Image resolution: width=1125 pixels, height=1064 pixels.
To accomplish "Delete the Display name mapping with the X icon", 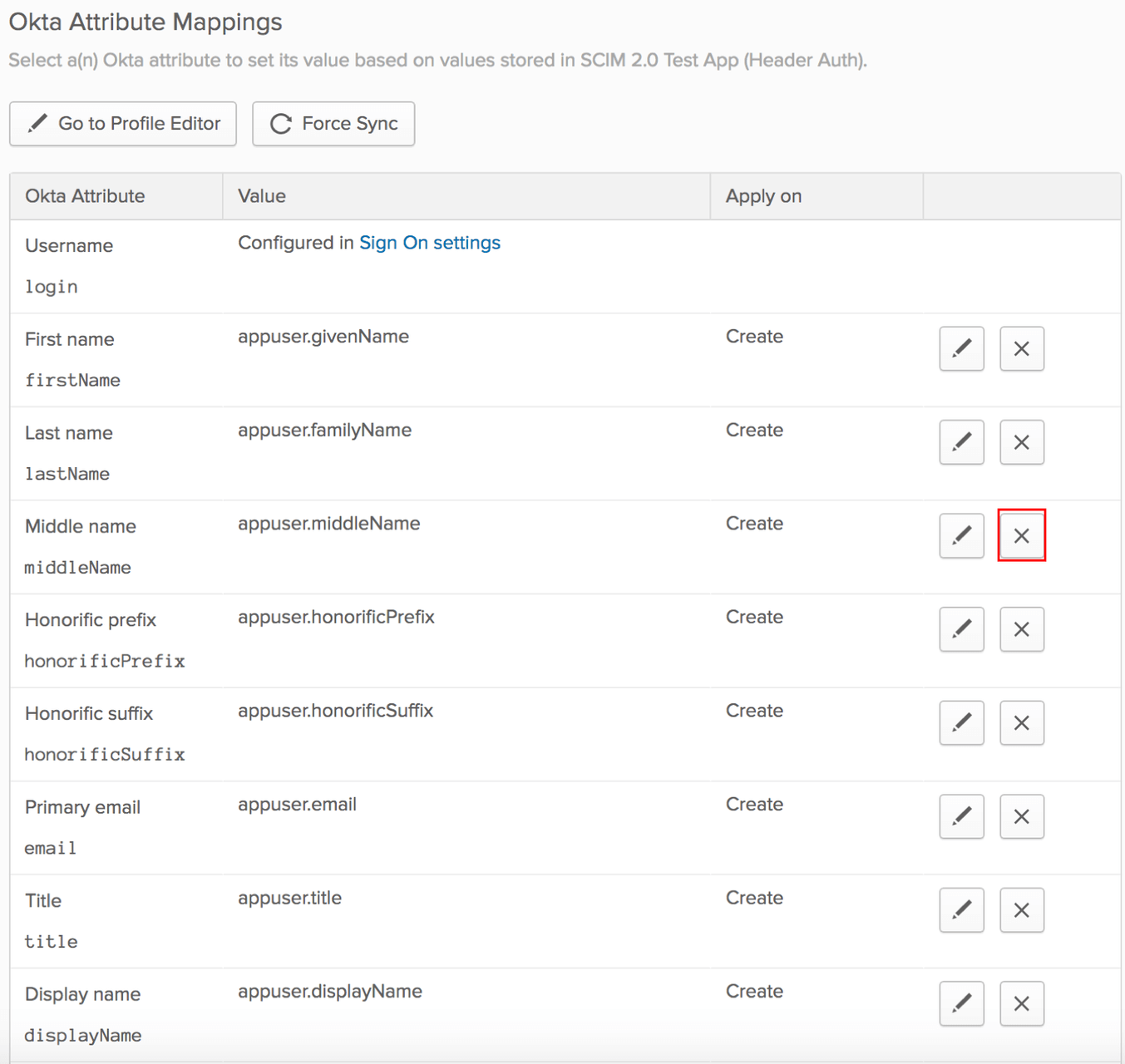I will 1021,1003.
